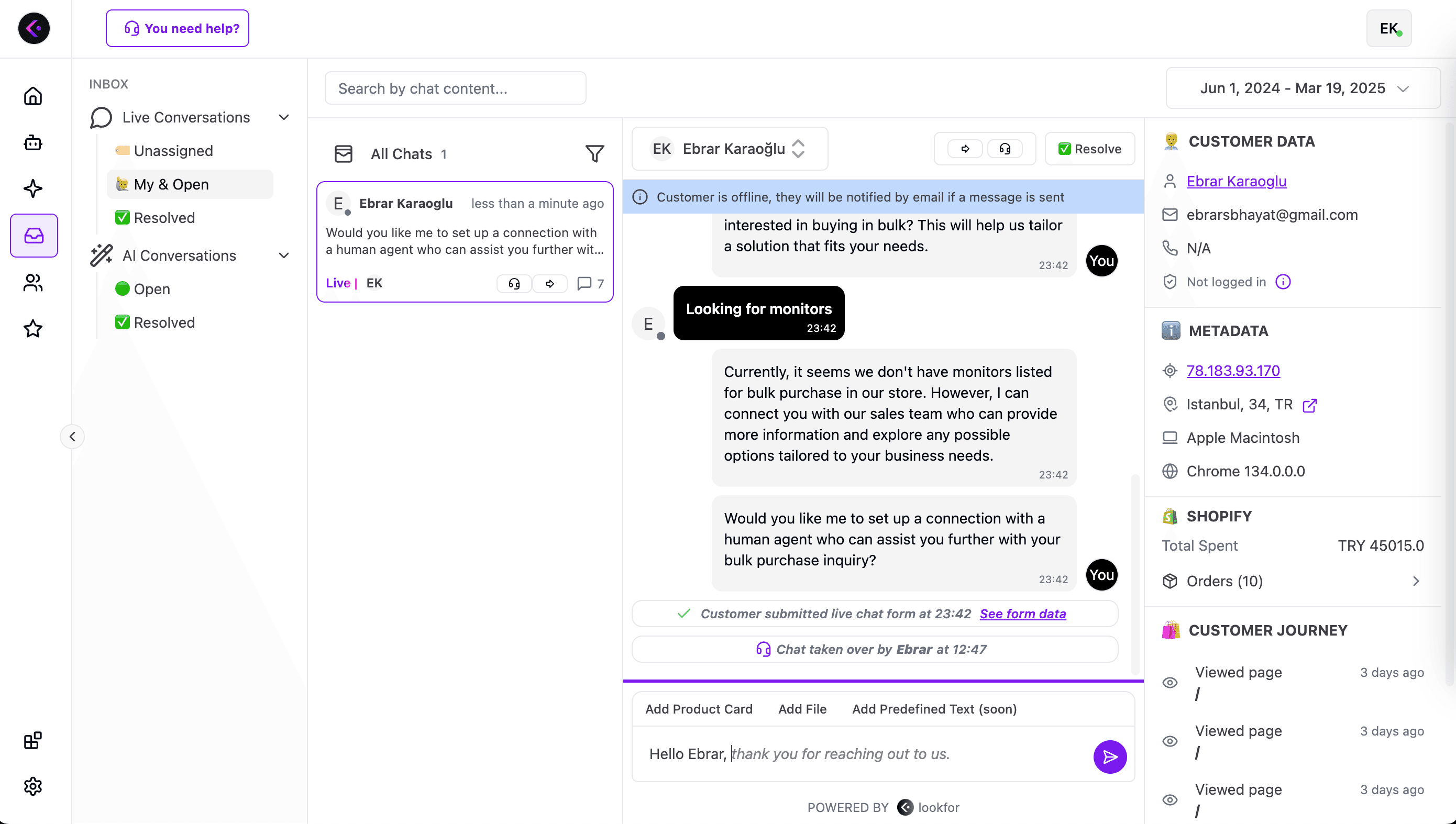Select the Add Product Card option
The image size is (1456, 824).
699,708
